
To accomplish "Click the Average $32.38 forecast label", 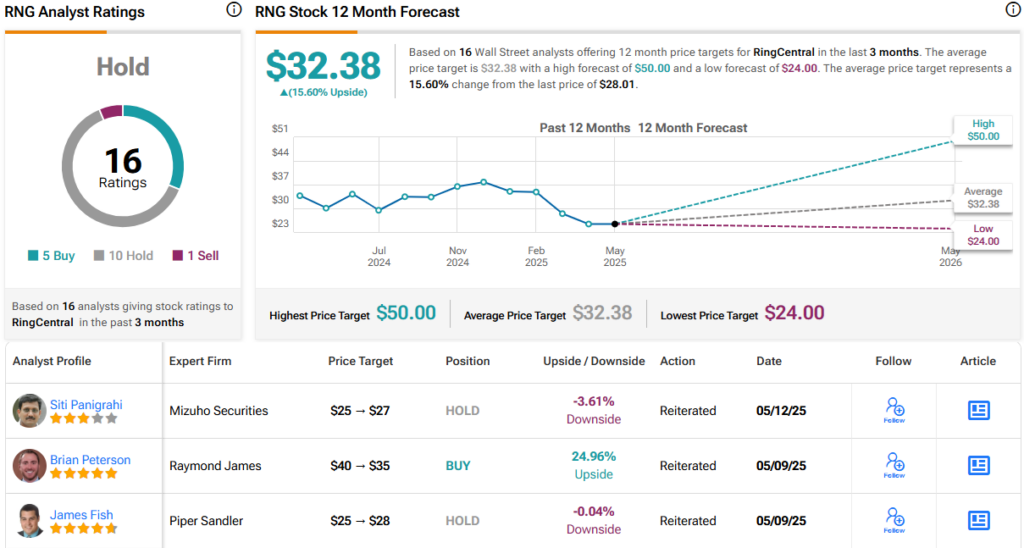I will coord(983,198).
